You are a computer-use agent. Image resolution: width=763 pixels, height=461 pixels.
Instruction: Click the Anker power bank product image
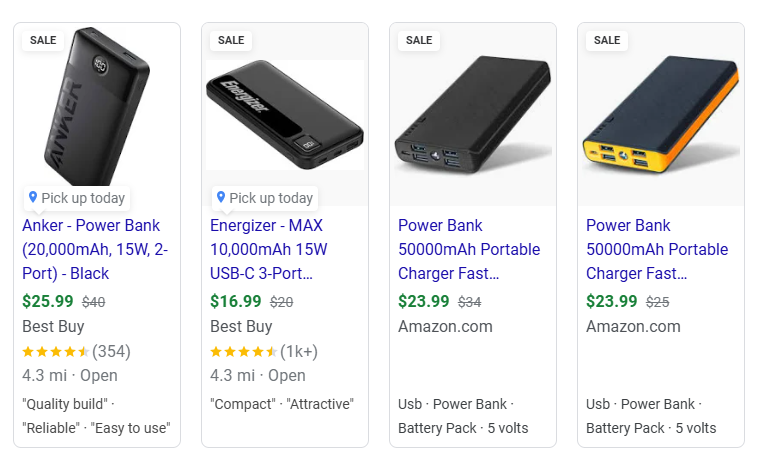point(96,110)
